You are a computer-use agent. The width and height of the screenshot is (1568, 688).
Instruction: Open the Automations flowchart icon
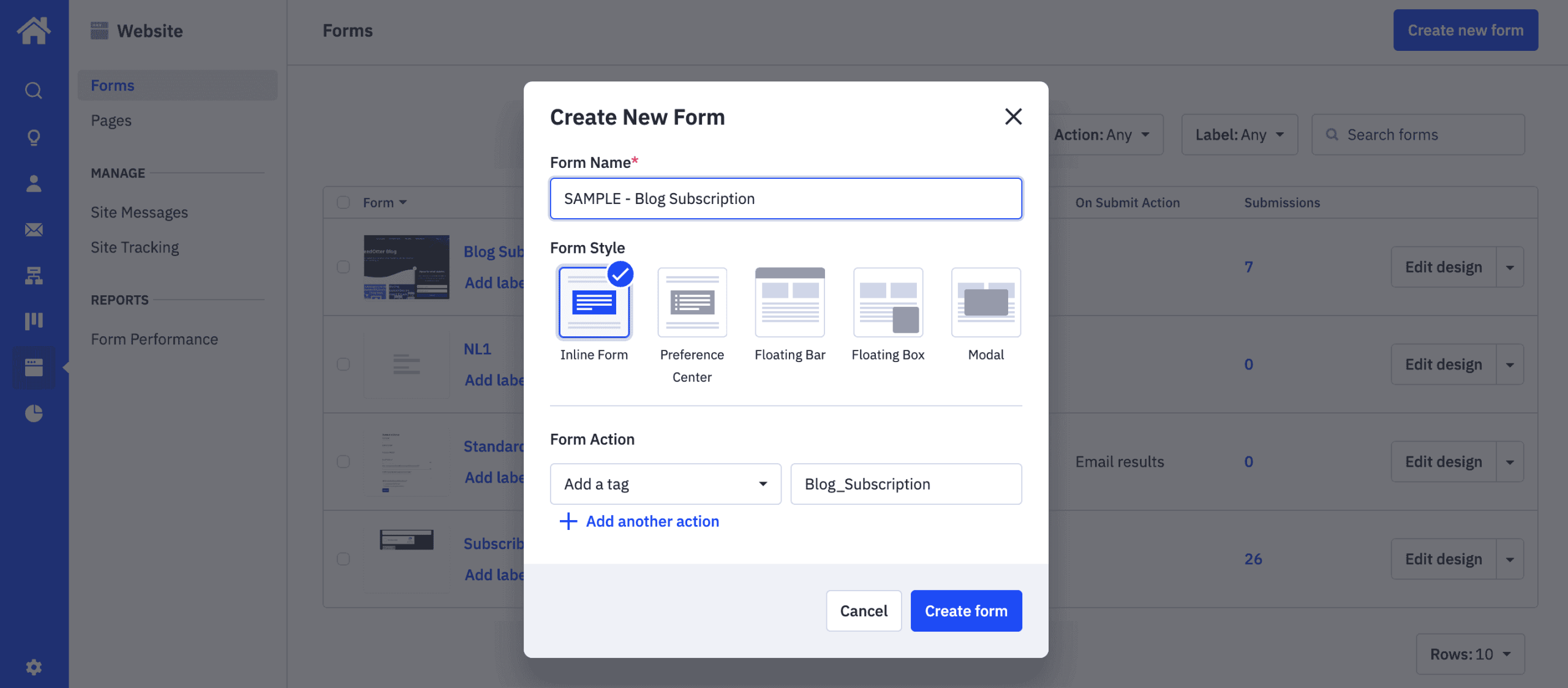(x=34, y=276)
